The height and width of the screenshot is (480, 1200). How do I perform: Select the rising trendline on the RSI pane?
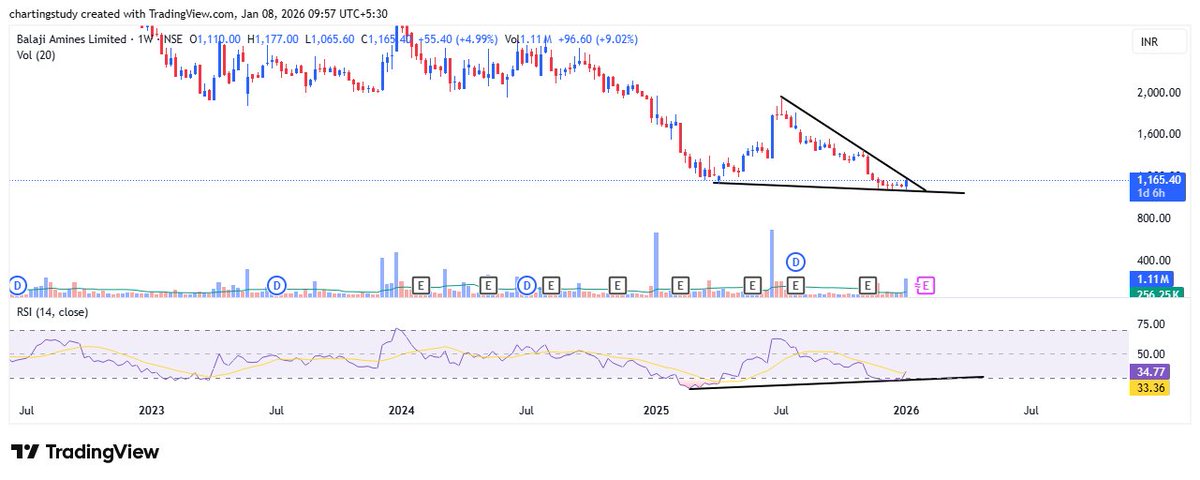click(x=836, y=383)
